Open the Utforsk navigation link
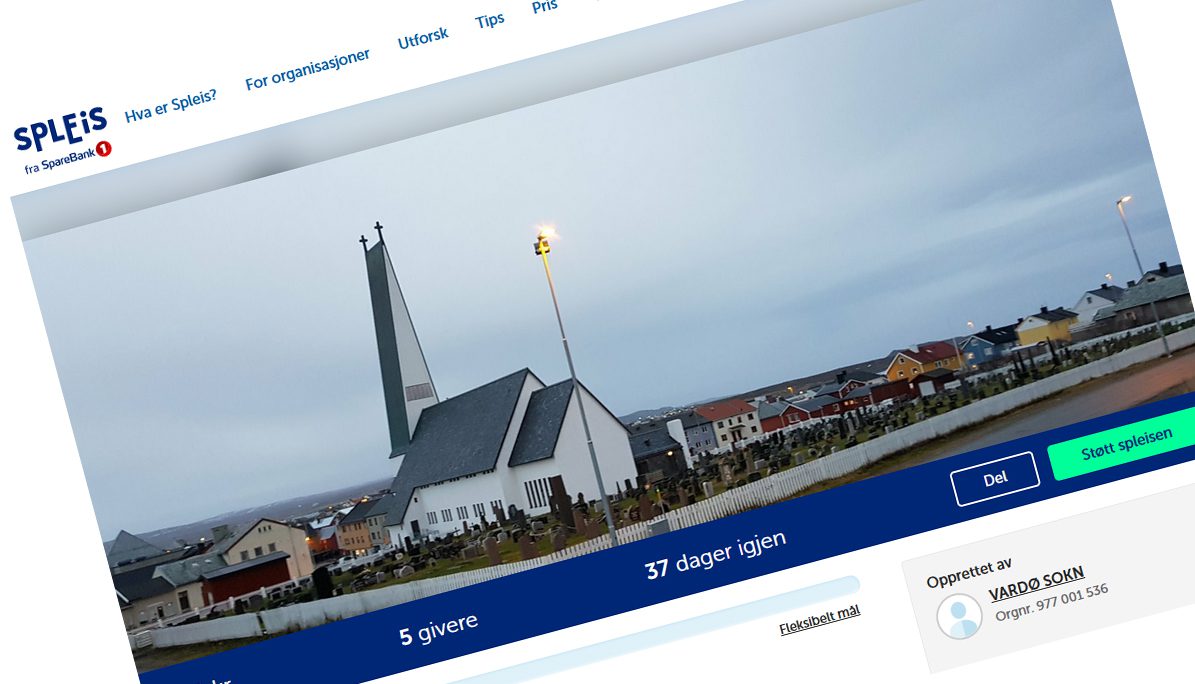The width and height of the screenshot is (1195, 684). tap(423, 38)
